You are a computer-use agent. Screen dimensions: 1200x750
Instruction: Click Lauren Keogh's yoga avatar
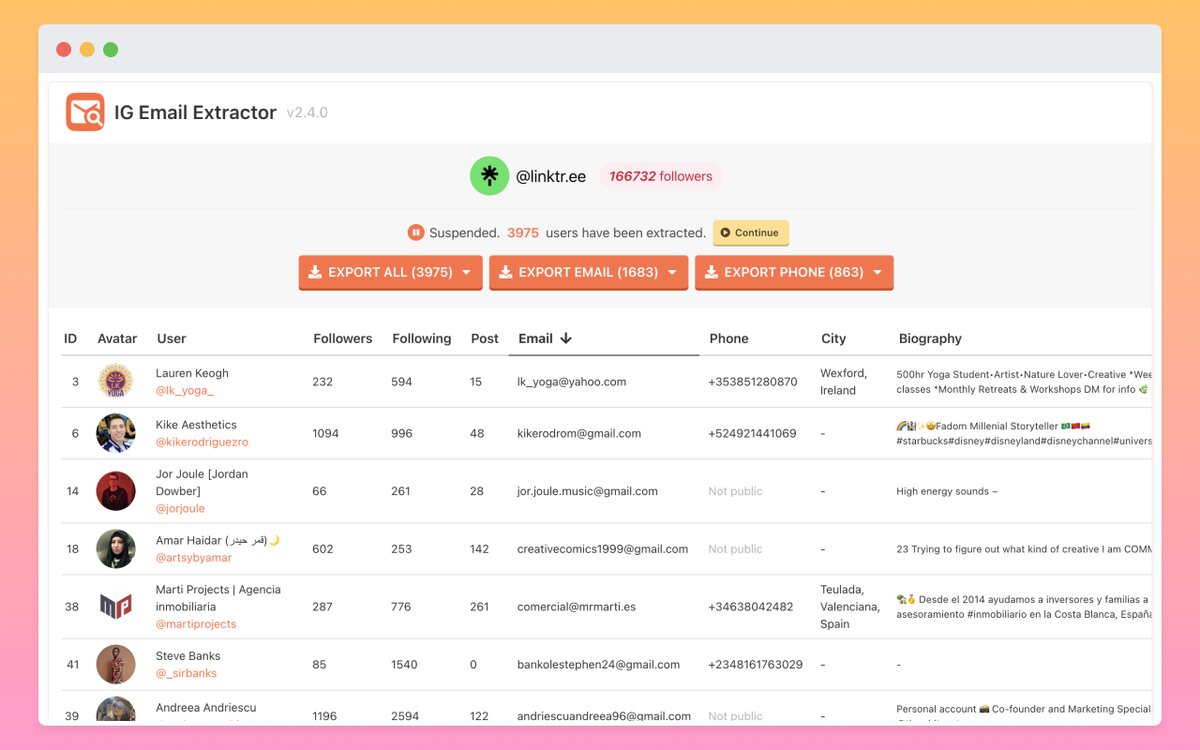pyautogui.click(x=116, y=381)
